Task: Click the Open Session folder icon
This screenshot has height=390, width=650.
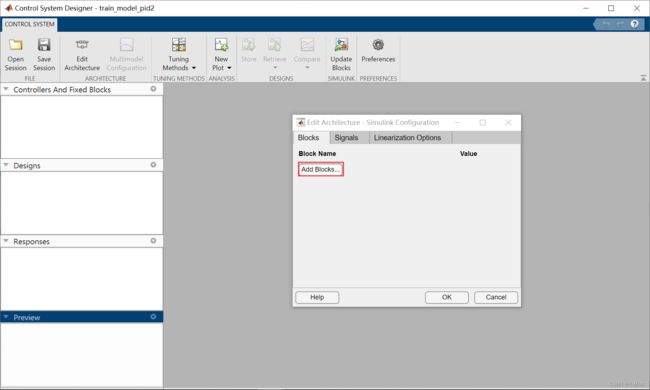Action: [x=16, y=45]
